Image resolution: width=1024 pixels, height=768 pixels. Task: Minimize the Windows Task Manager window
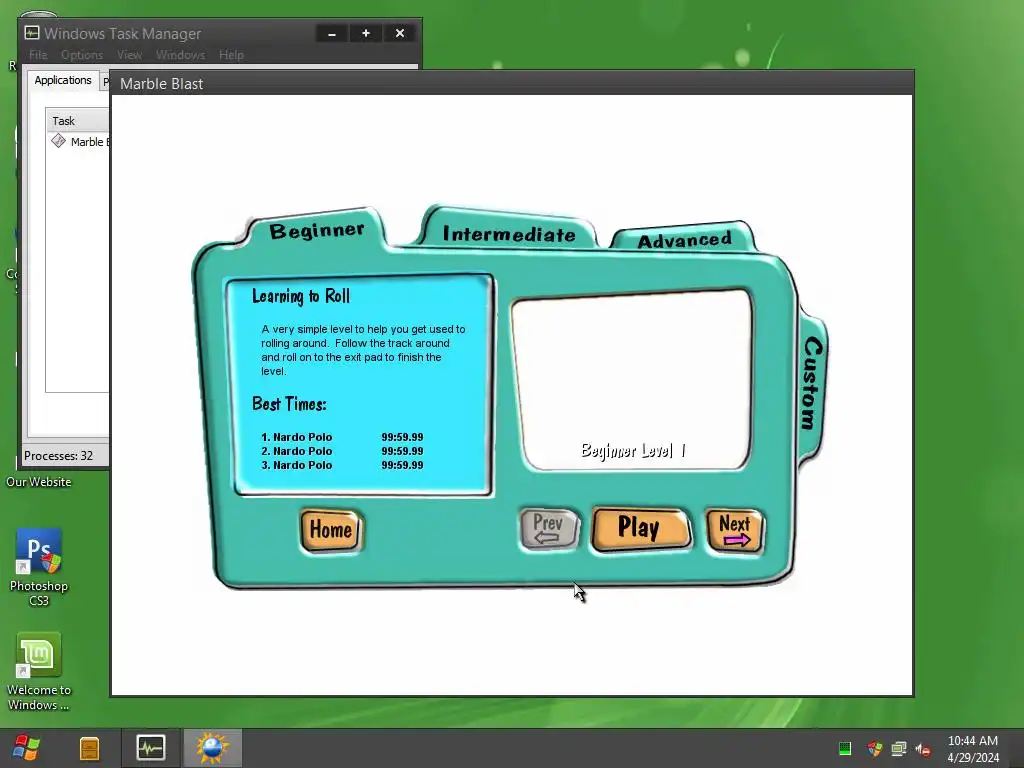coord(332,33)
